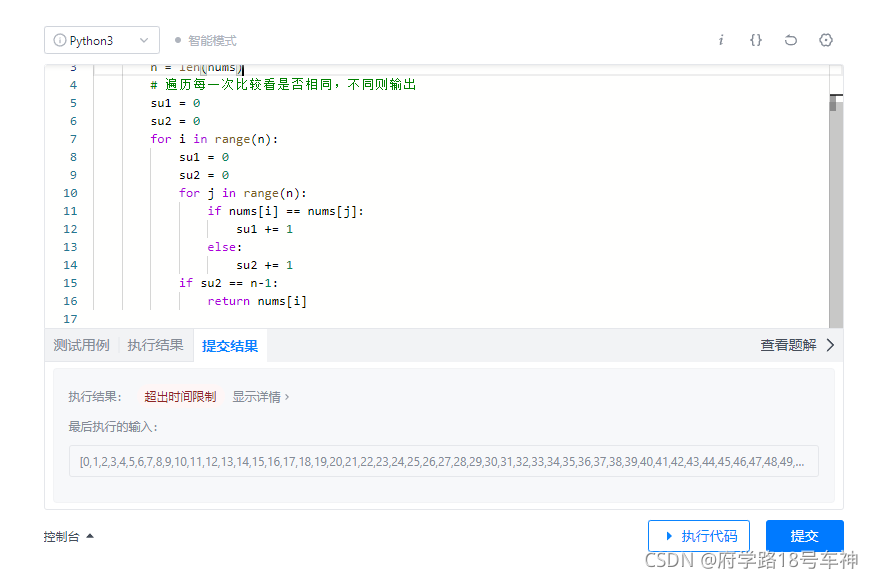The height and width of the screenshot is (579, 873).
Task: Toggle the 控制台 console panel
Action: pyautogui.click(x=68, y=537)
